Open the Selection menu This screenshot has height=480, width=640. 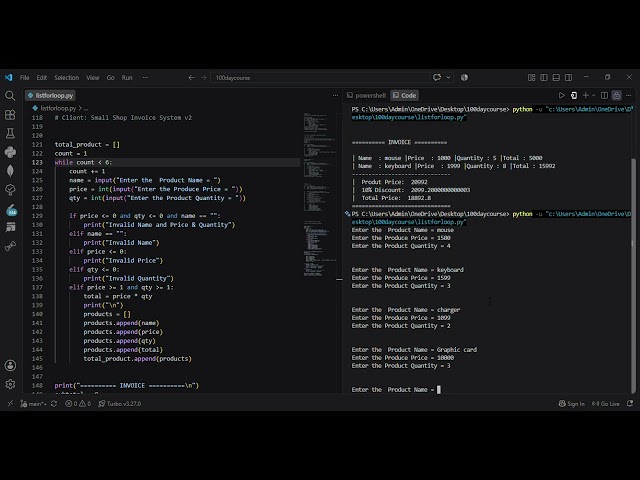pos(67,78)
